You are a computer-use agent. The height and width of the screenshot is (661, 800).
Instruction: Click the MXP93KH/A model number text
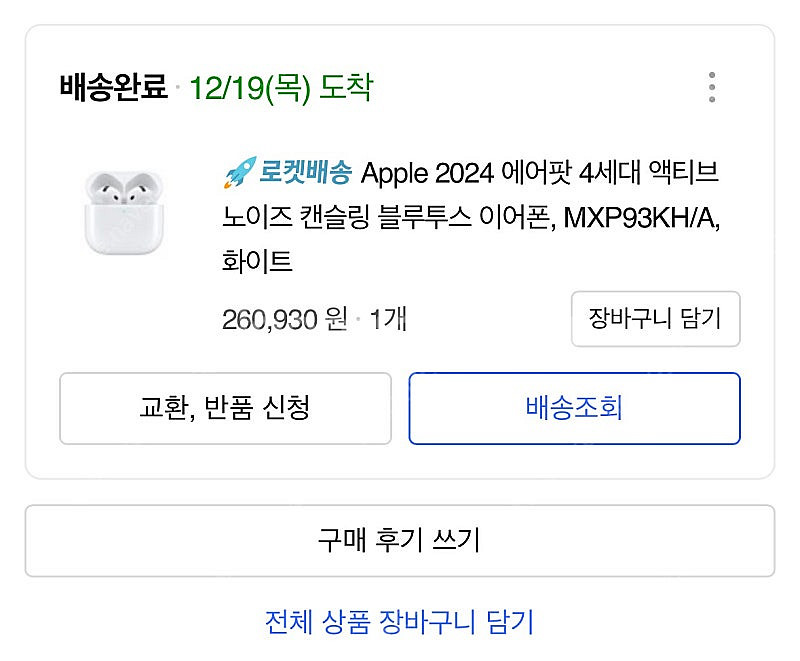pyautogui.click(x=641, y=218)
